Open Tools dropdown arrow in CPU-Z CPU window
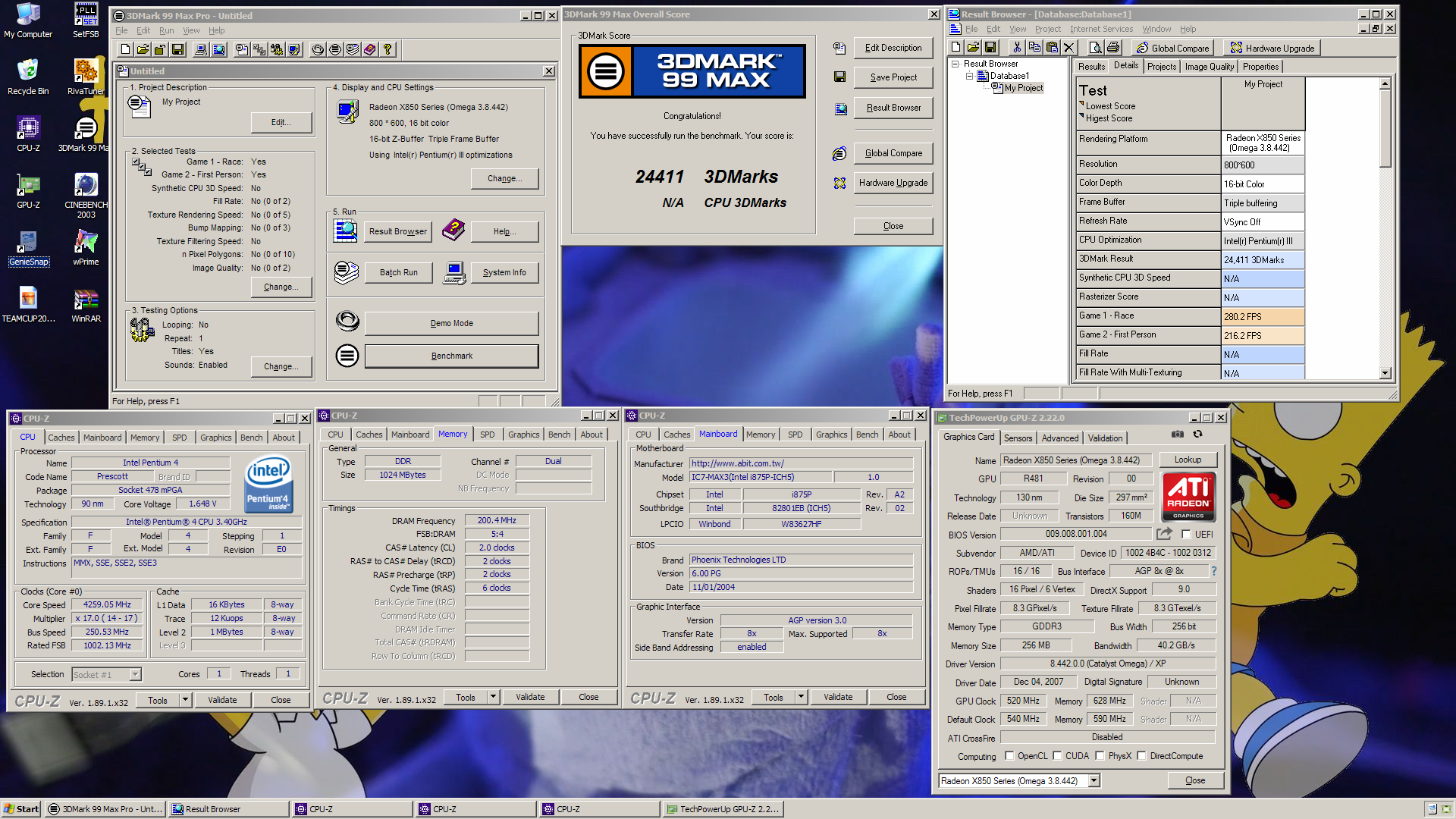This screenshot has height=819, width=1456. pyautogui.click(x=184, y=700)
